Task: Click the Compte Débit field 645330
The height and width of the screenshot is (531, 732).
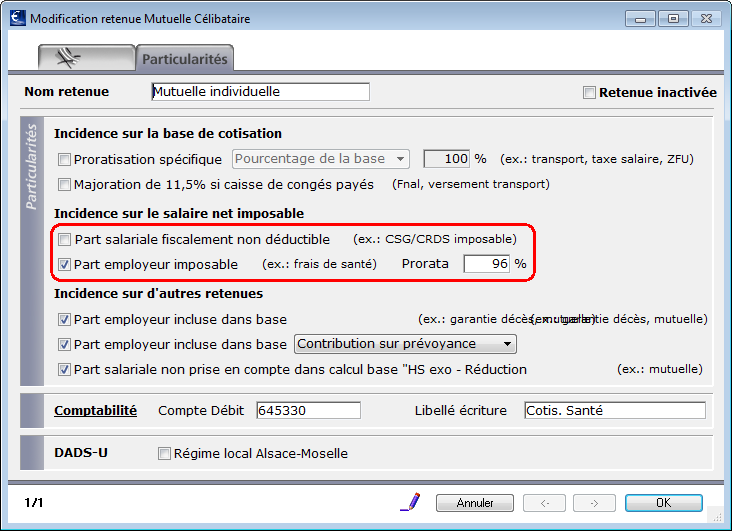Action: click(309, 411)
